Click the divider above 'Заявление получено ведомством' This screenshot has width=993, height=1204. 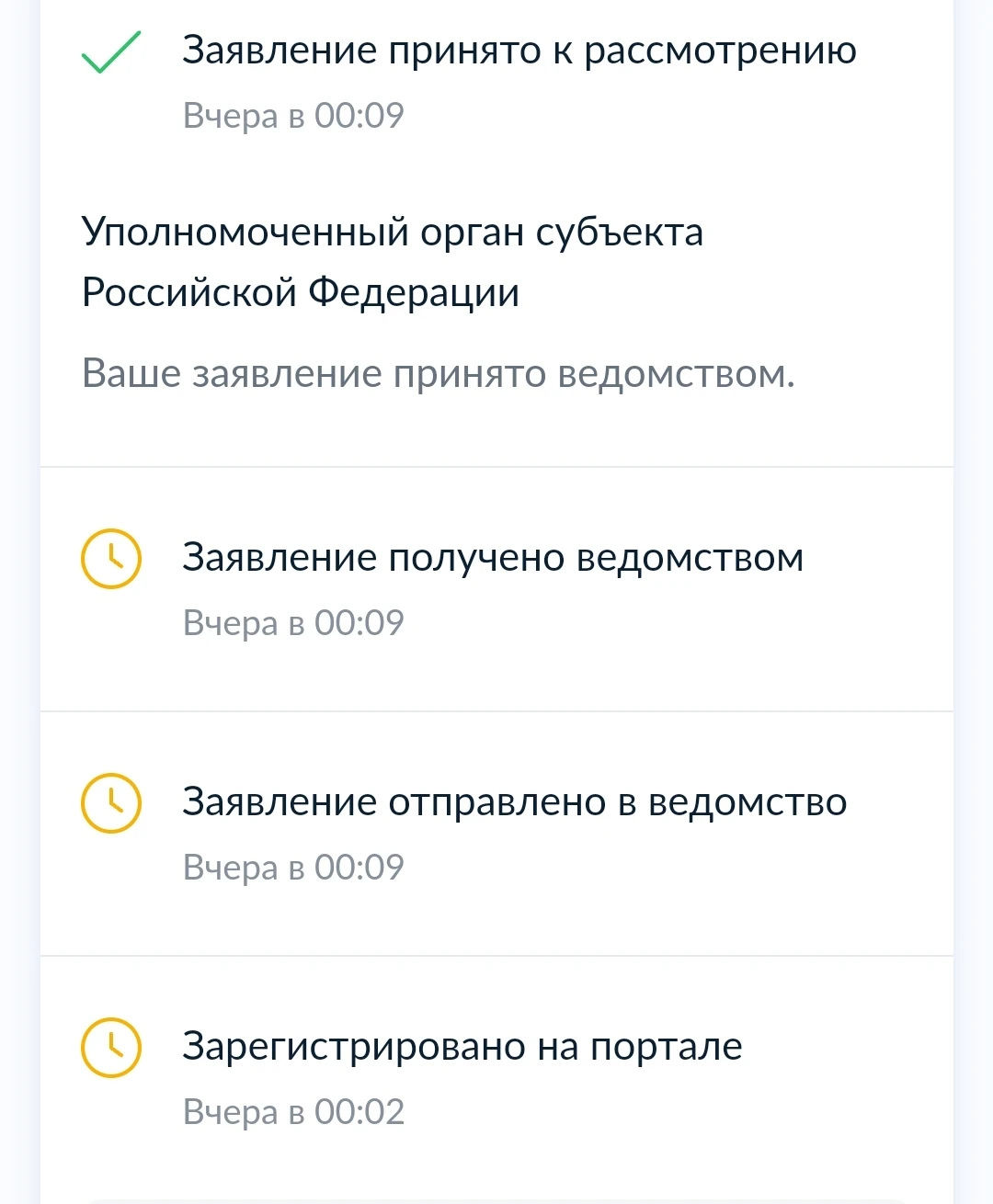point(496,467)
